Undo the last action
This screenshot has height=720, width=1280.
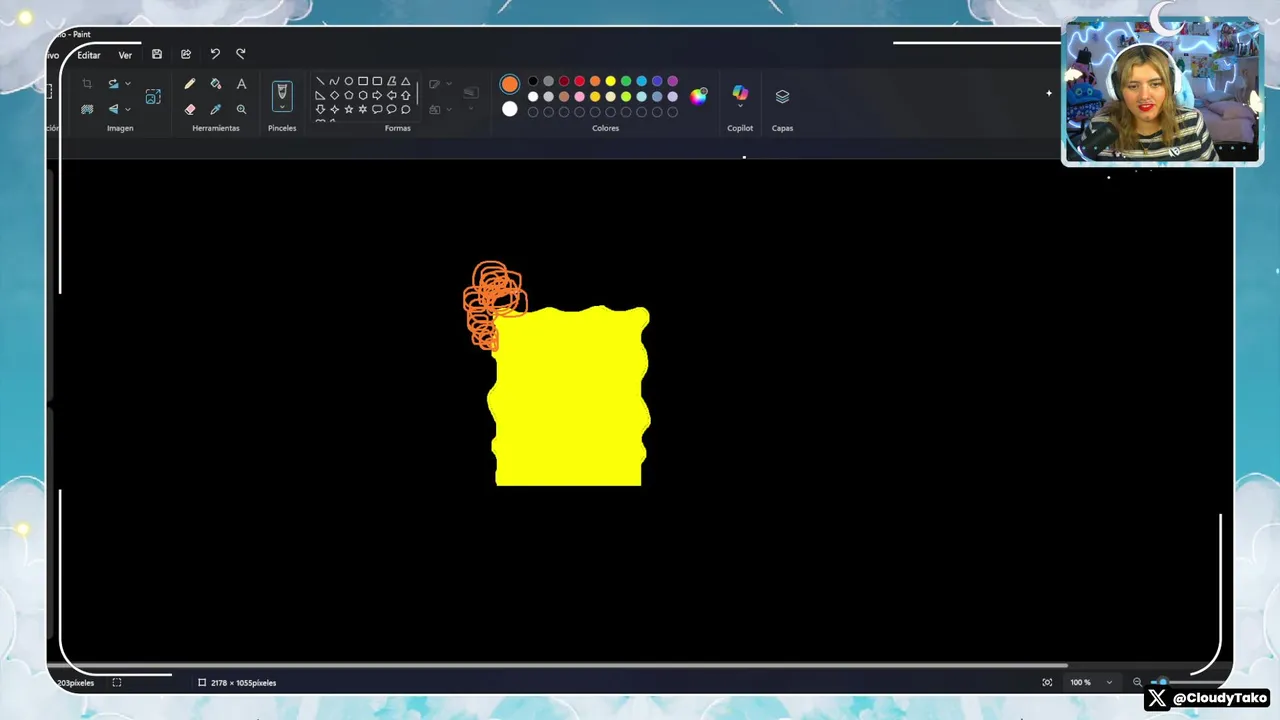click(x=215, y=54)
